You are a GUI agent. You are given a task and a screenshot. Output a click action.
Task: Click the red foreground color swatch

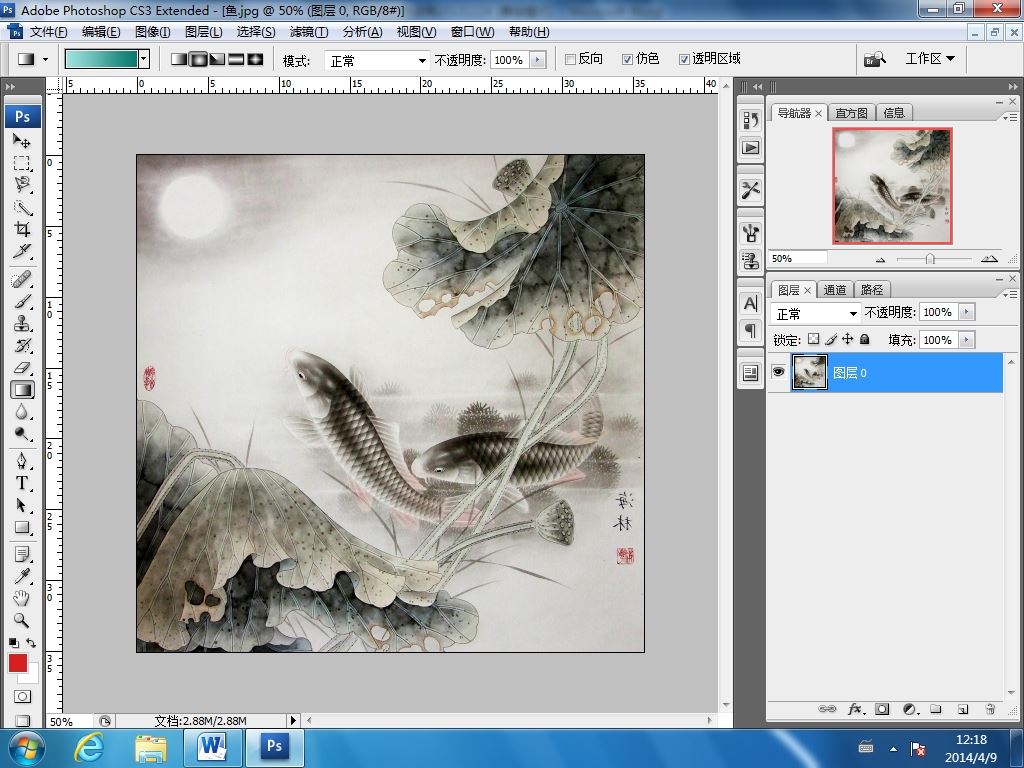point(18,663)
